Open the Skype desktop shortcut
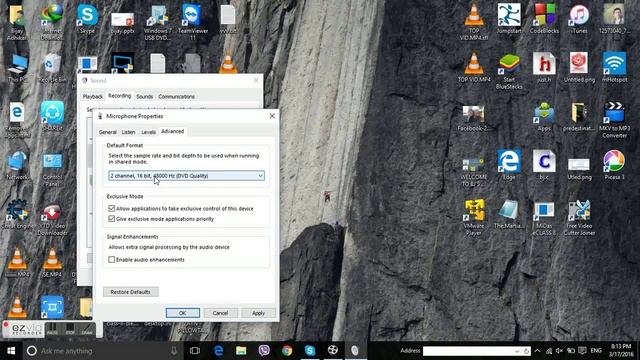This screenshot has width=640, height=360. tap(87, 18)
